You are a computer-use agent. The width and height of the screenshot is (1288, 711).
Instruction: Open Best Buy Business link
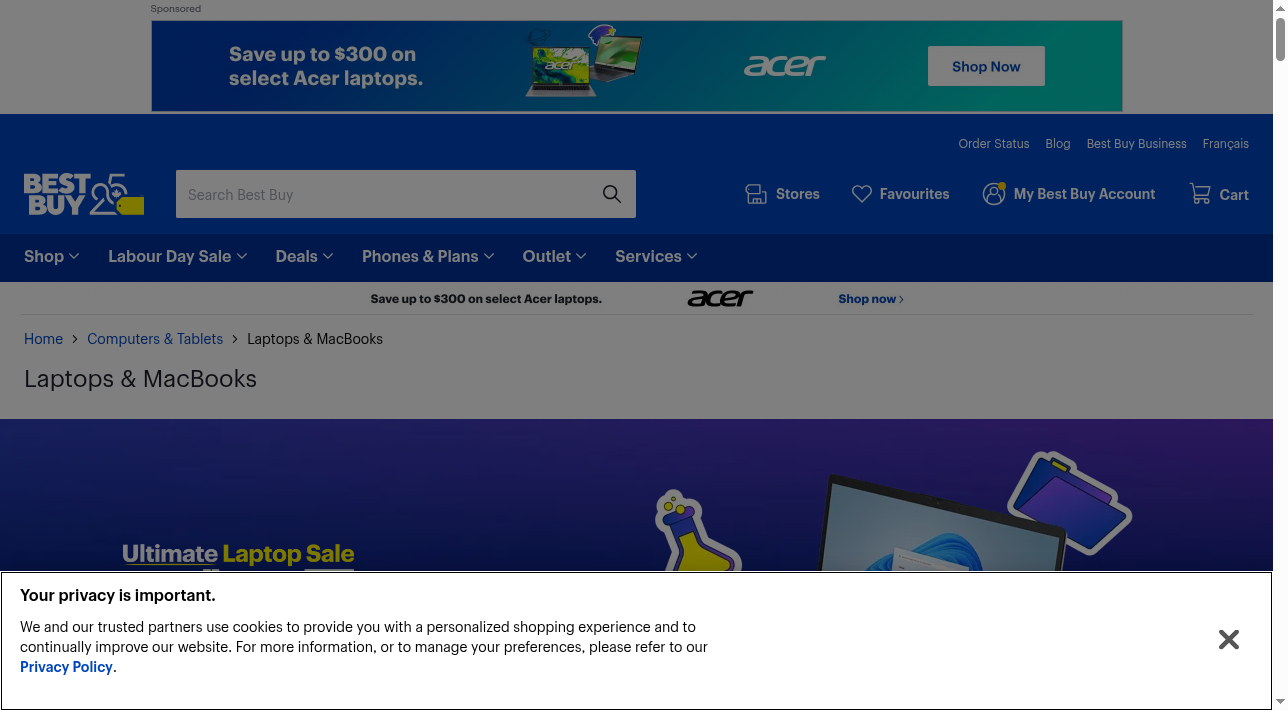click(x=1137, y=144)
